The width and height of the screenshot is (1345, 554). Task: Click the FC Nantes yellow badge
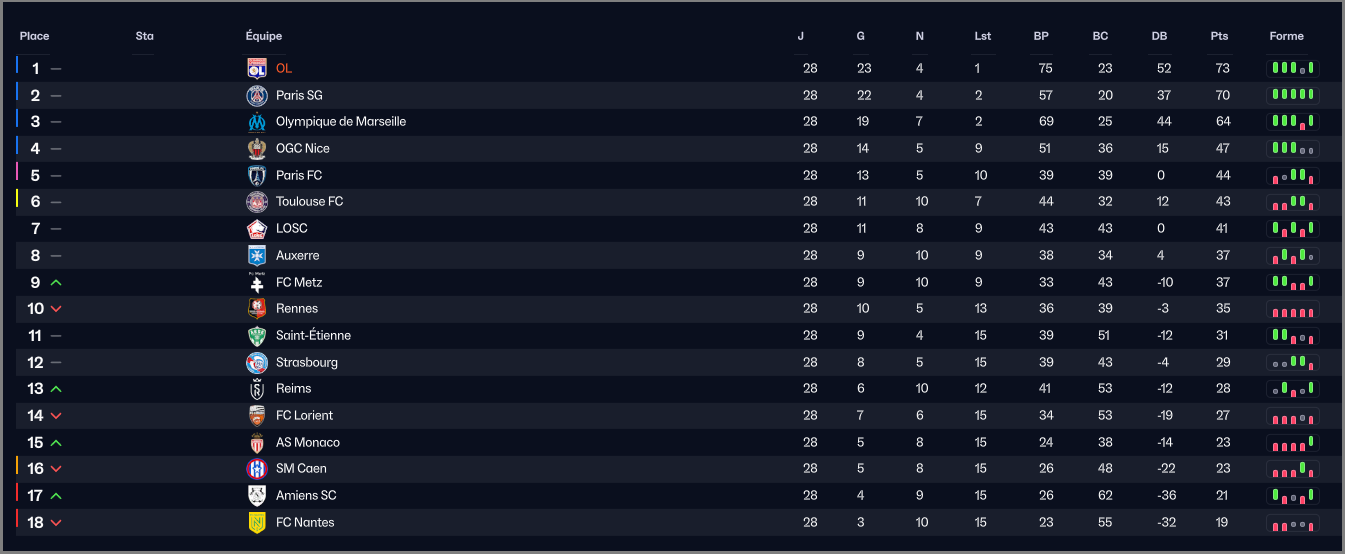(257, 522)
